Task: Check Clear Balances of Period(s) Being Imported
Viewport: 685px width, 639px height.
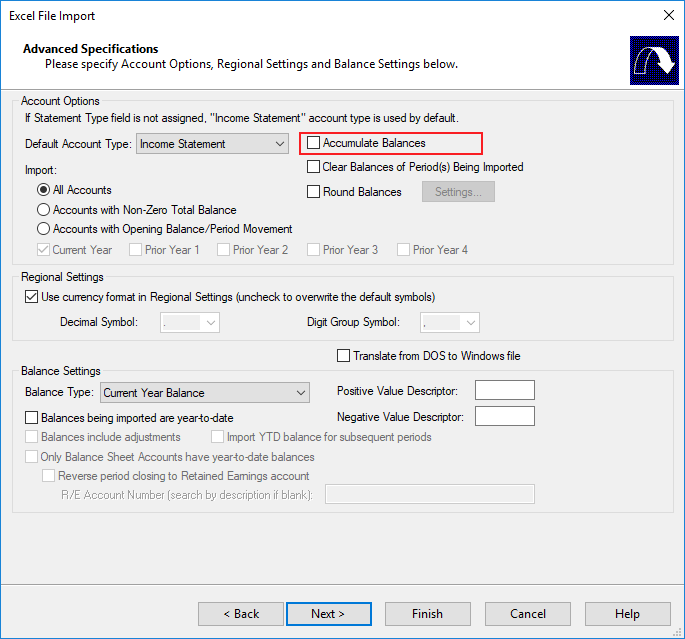Action: 313,167
